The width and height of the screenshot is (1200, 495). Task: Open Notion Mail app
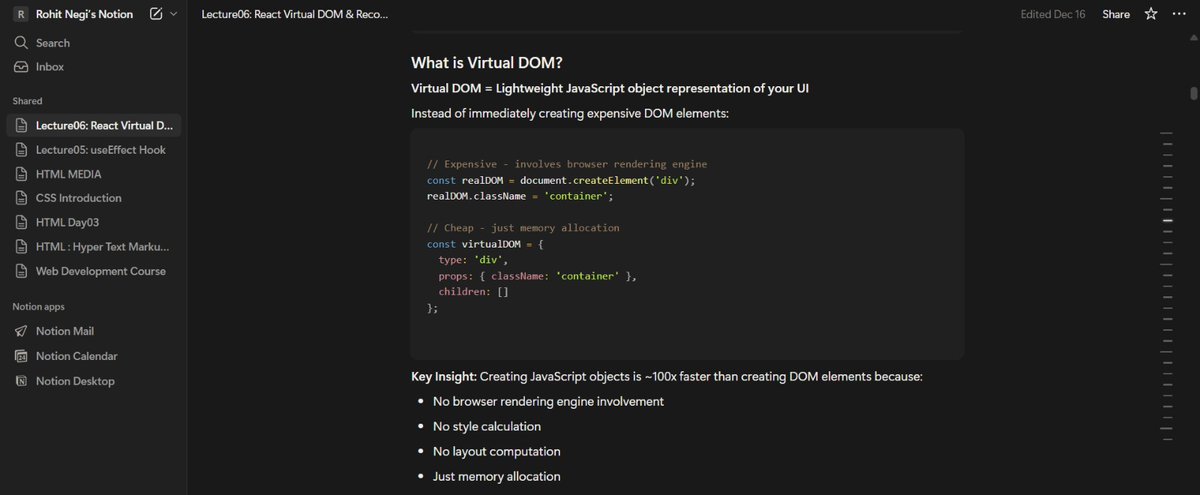click(93, 331)
